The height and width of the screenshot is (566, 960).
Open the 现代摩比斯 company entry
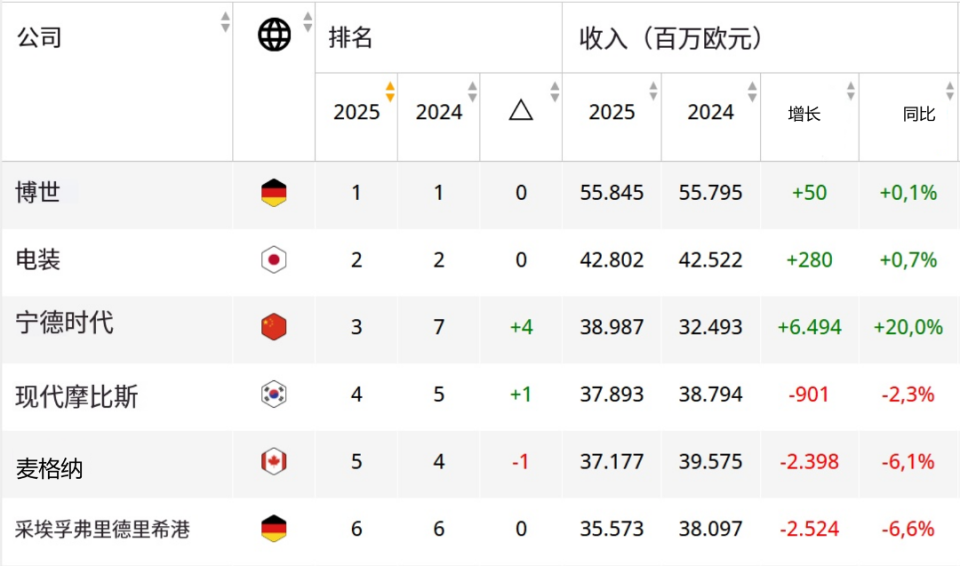pos(77,396)
